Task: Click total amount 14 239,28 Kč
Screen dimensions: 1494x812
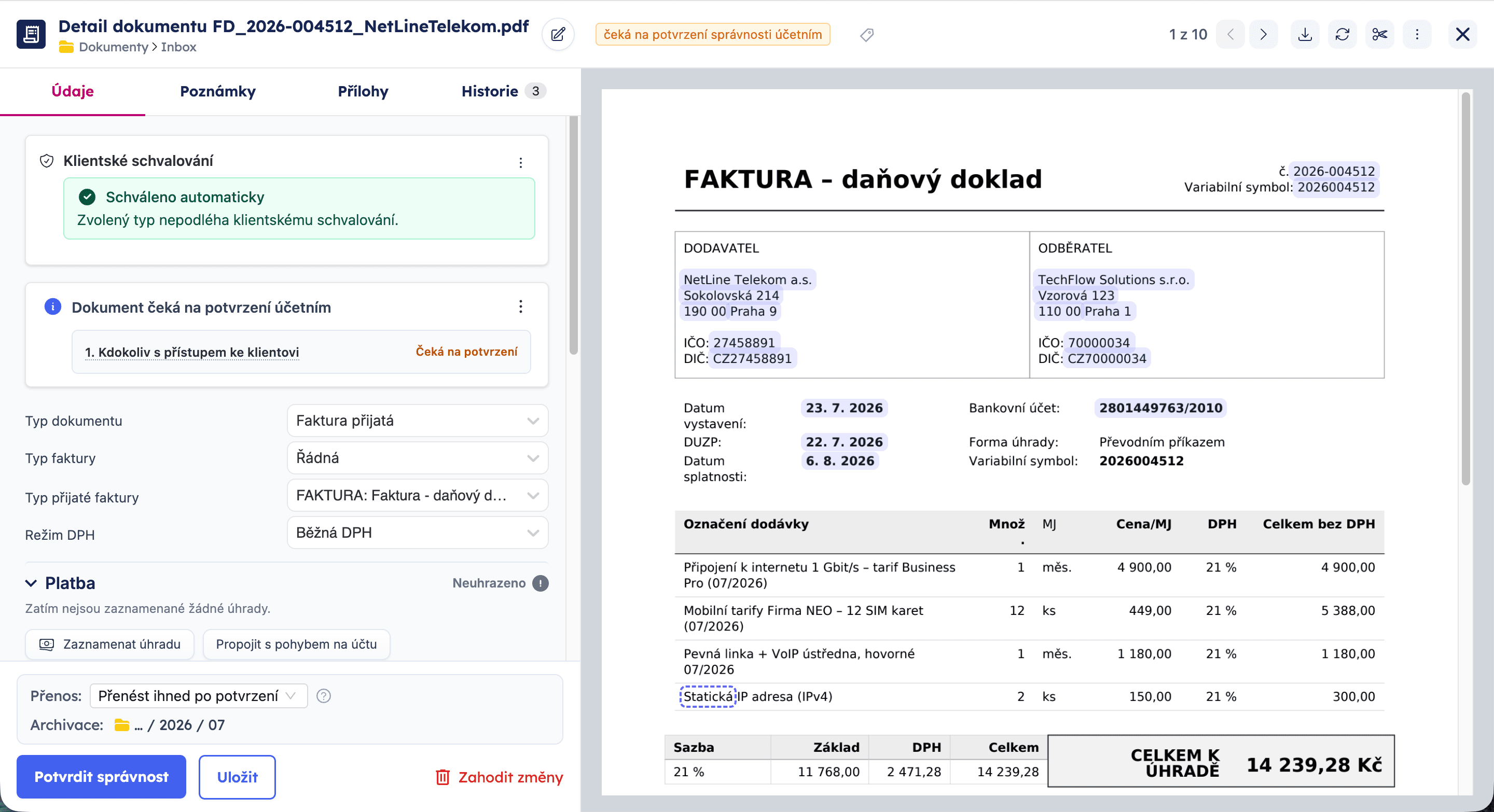Action: [x=1314, y=764]
